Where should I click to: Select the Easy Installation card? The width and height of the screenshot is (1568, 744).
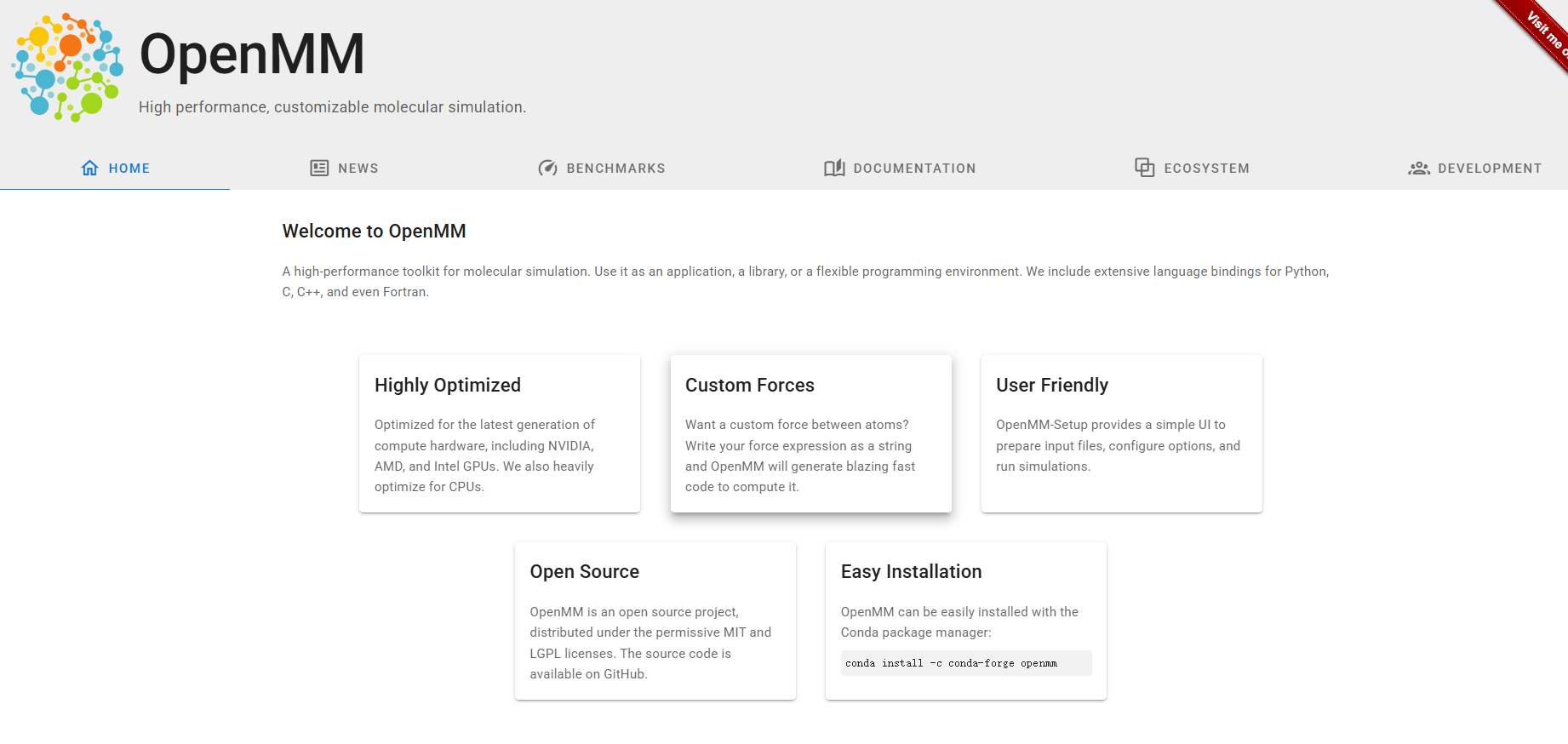pos(966,621)
